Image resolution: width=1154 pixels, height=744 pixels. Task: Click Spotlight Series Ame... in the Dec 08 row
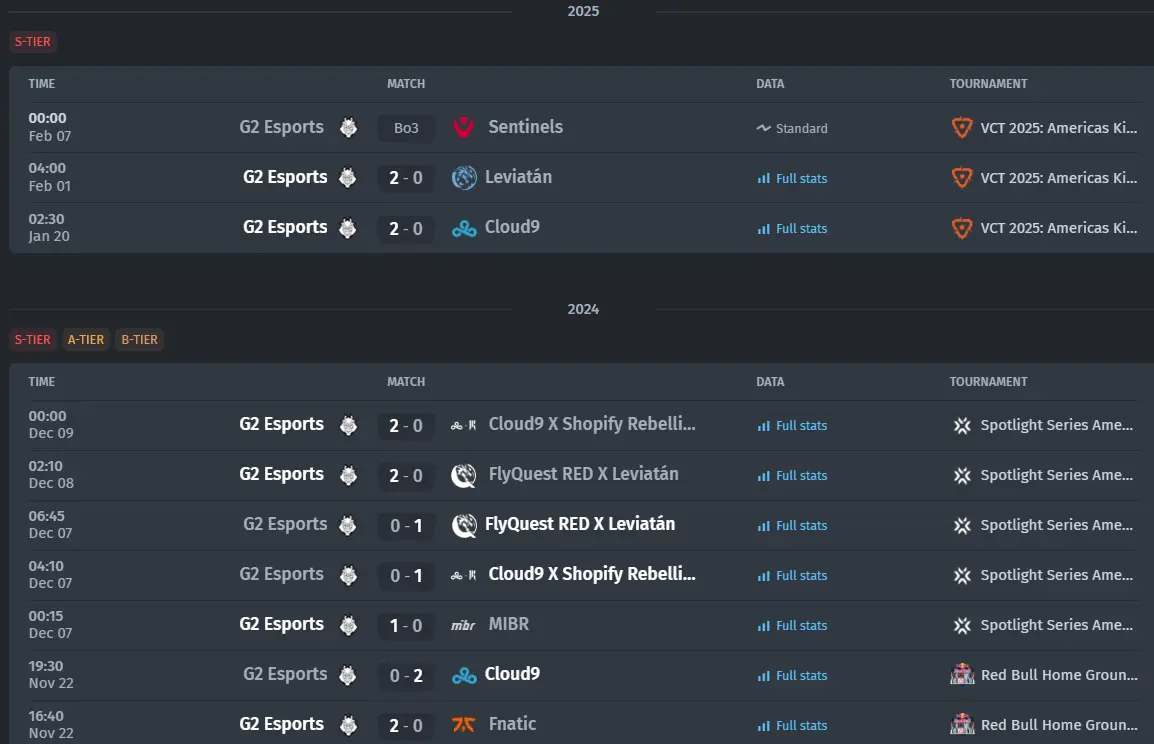coord(1056,475)
